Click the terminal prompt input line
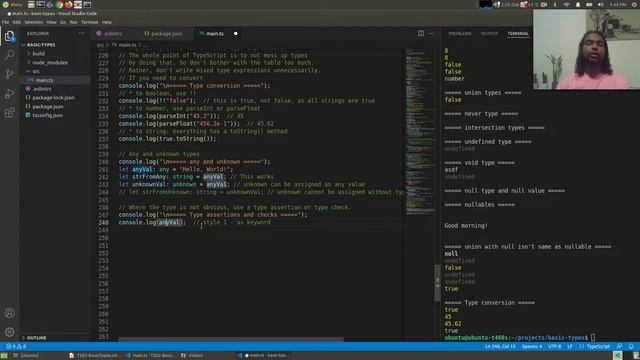Viewport: 640px width, 360px height. pyautogui.click(x=520, y=338)
